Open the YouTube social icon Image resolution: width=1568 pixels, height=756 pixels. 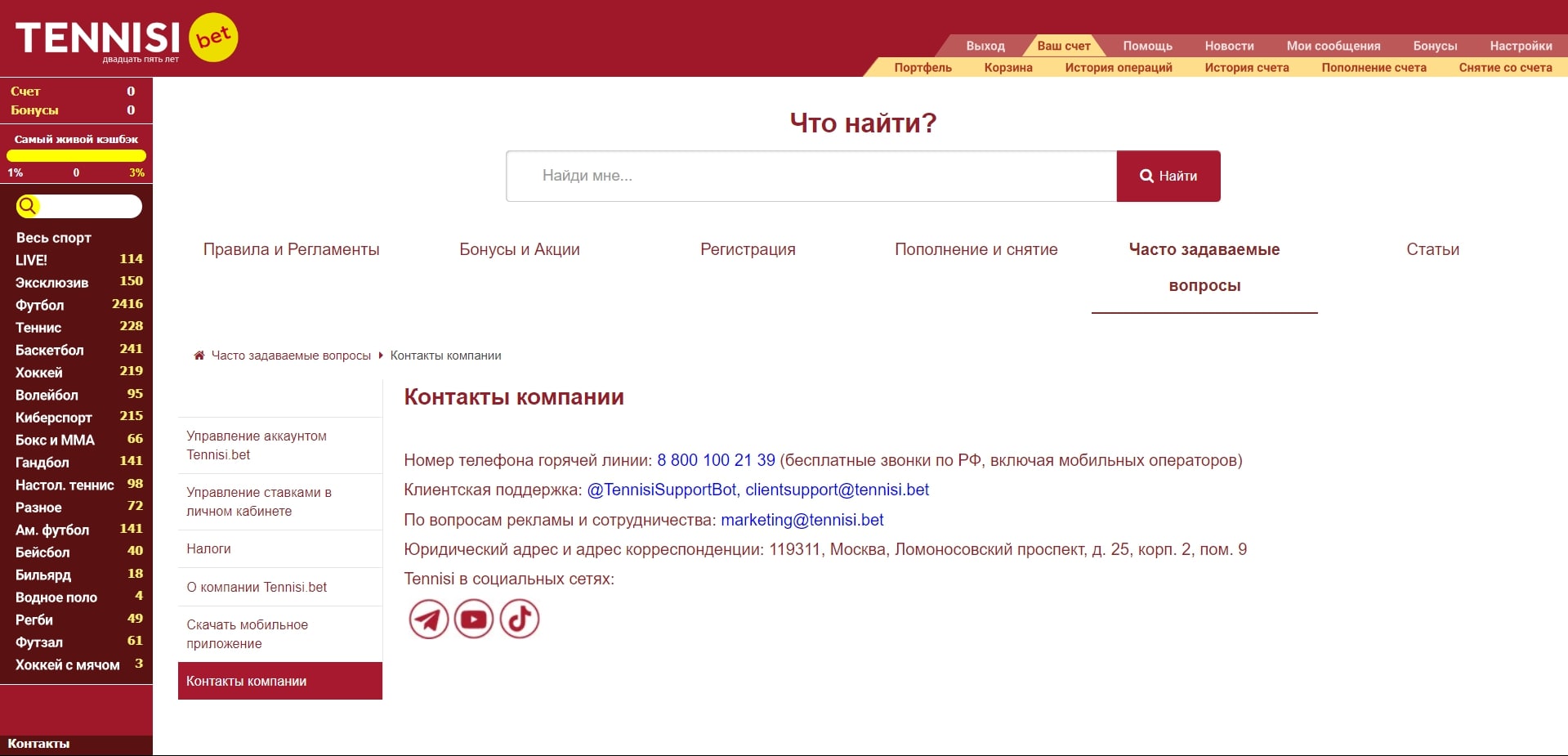(x=474, y=619)
